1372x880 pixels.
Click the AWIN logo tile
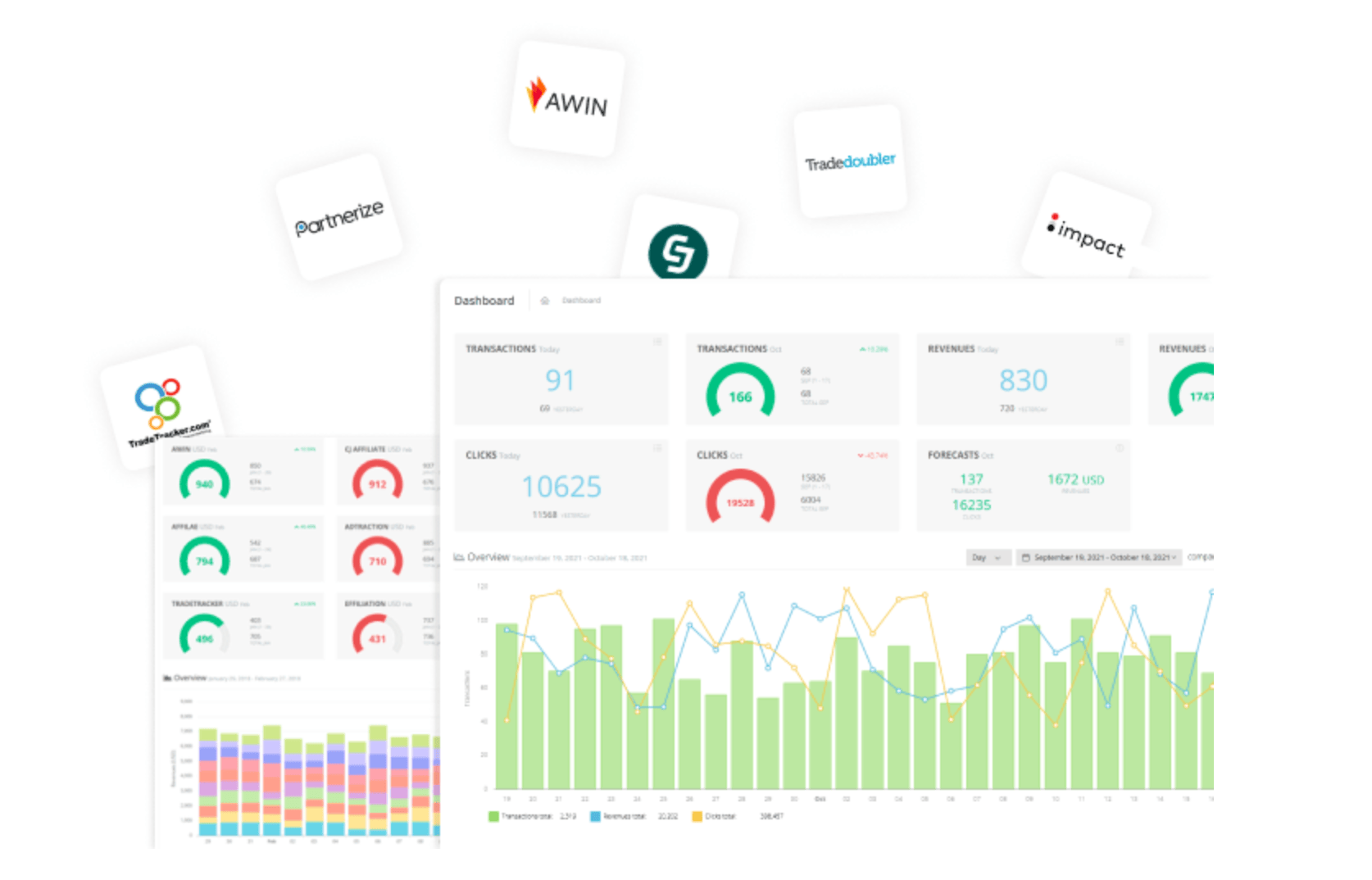tap(566, 98)
